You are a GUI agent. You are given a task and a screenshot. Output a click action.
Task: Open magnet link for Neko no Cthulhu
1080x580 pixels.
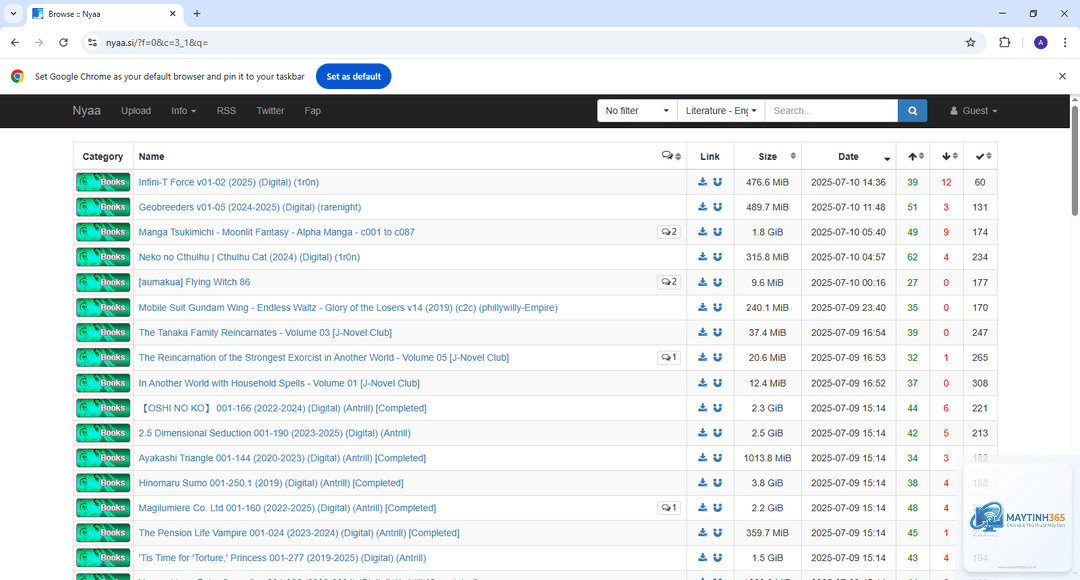(718, 257)
